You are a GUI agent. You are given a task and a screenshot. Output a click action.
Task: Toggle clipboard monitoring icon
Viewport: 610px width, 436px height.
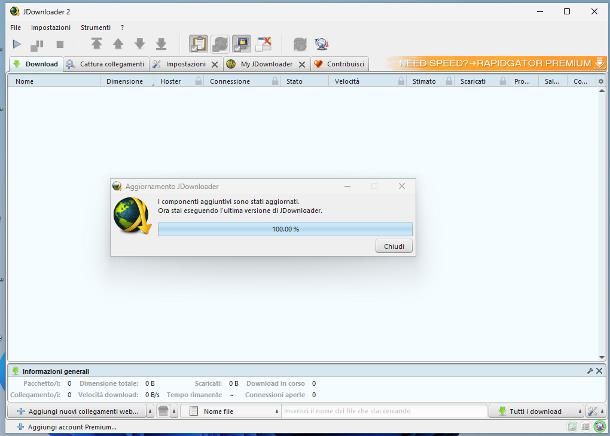[x=198, y=44]
